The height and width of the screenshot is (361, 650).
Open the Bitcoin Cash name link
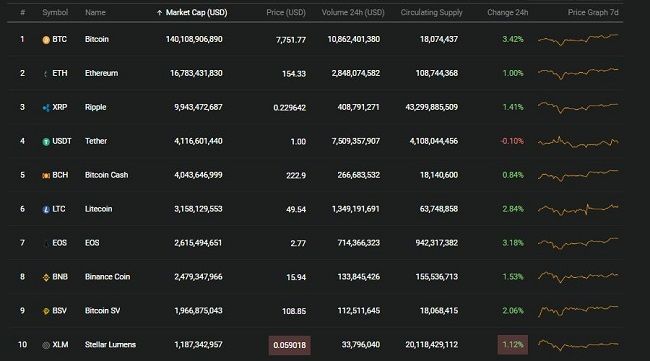[107, 175]
